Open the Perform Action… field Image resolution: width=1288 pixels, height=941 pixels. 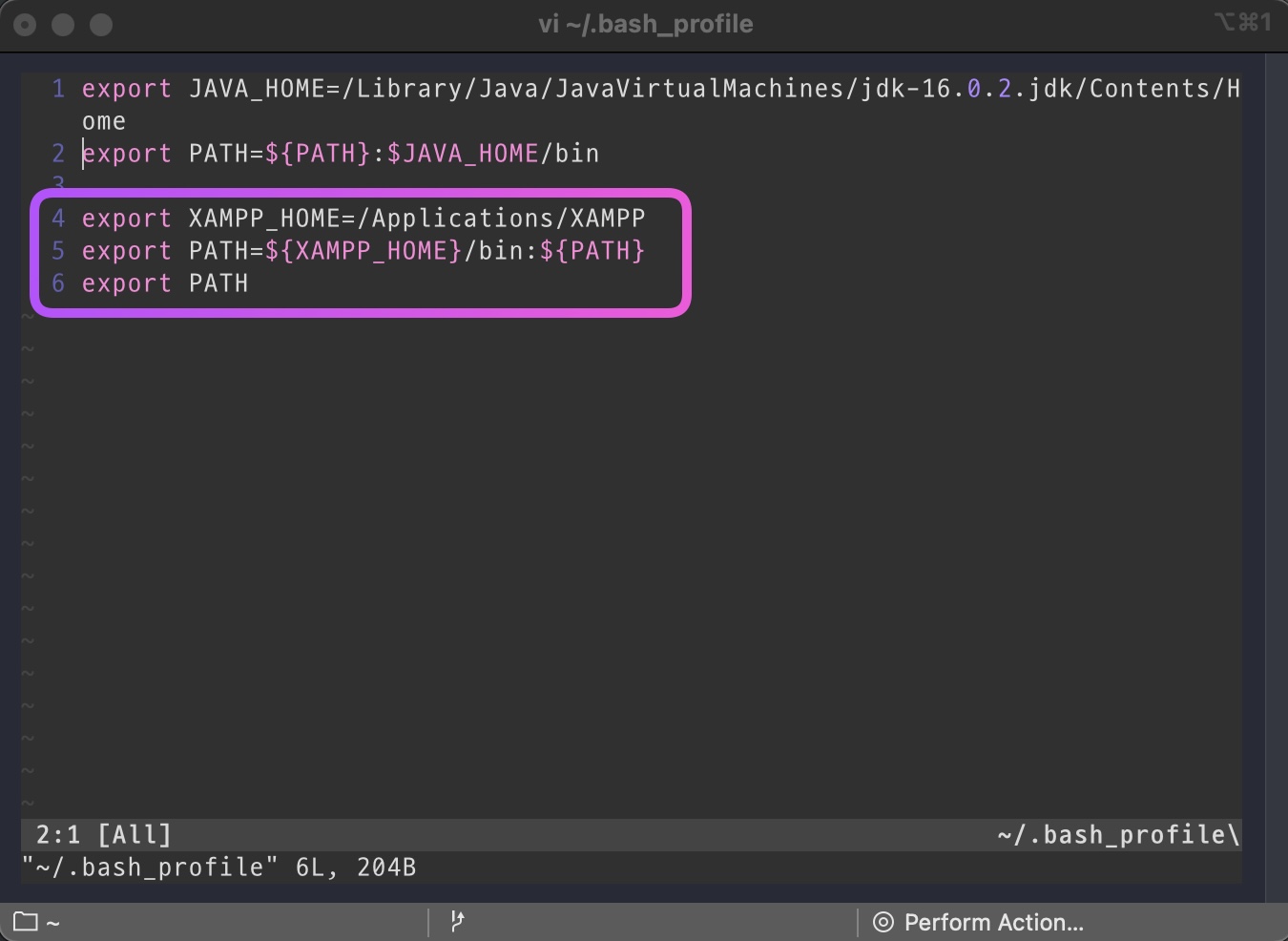[979, 922]
